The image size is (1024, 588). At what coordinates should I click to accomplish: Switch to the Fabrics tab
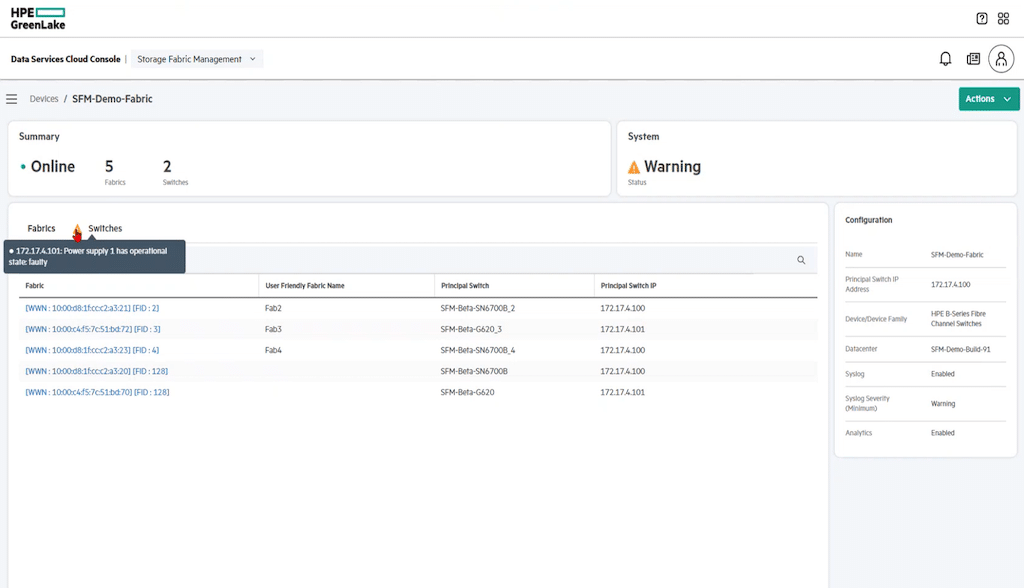coord(41,228)
